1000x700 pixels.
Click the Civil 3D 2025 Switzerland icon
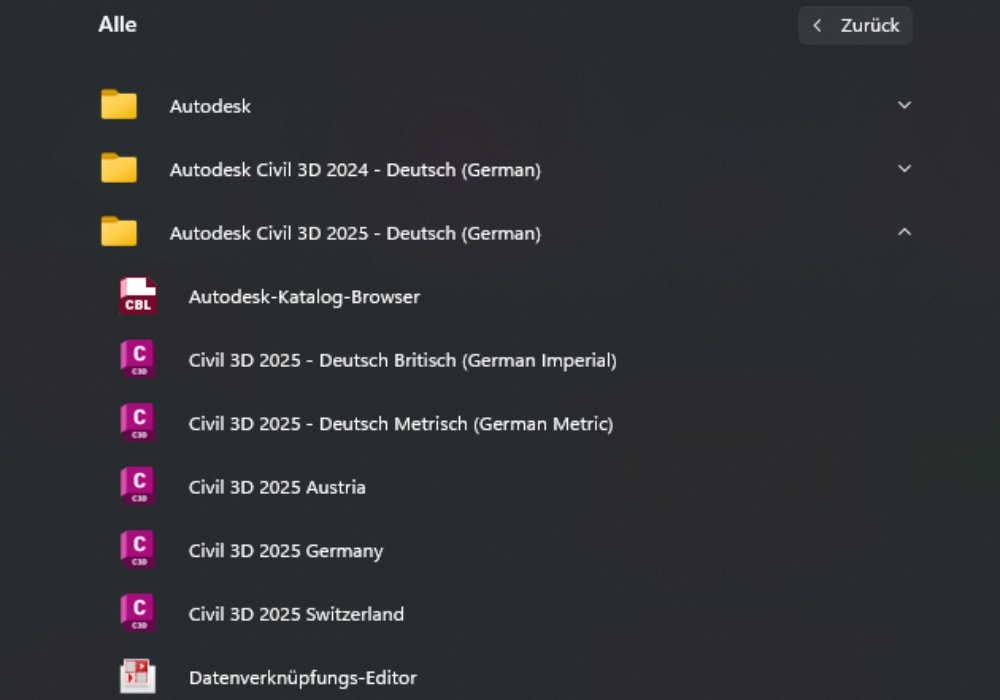pyautogui.click(x=138, y=613)
